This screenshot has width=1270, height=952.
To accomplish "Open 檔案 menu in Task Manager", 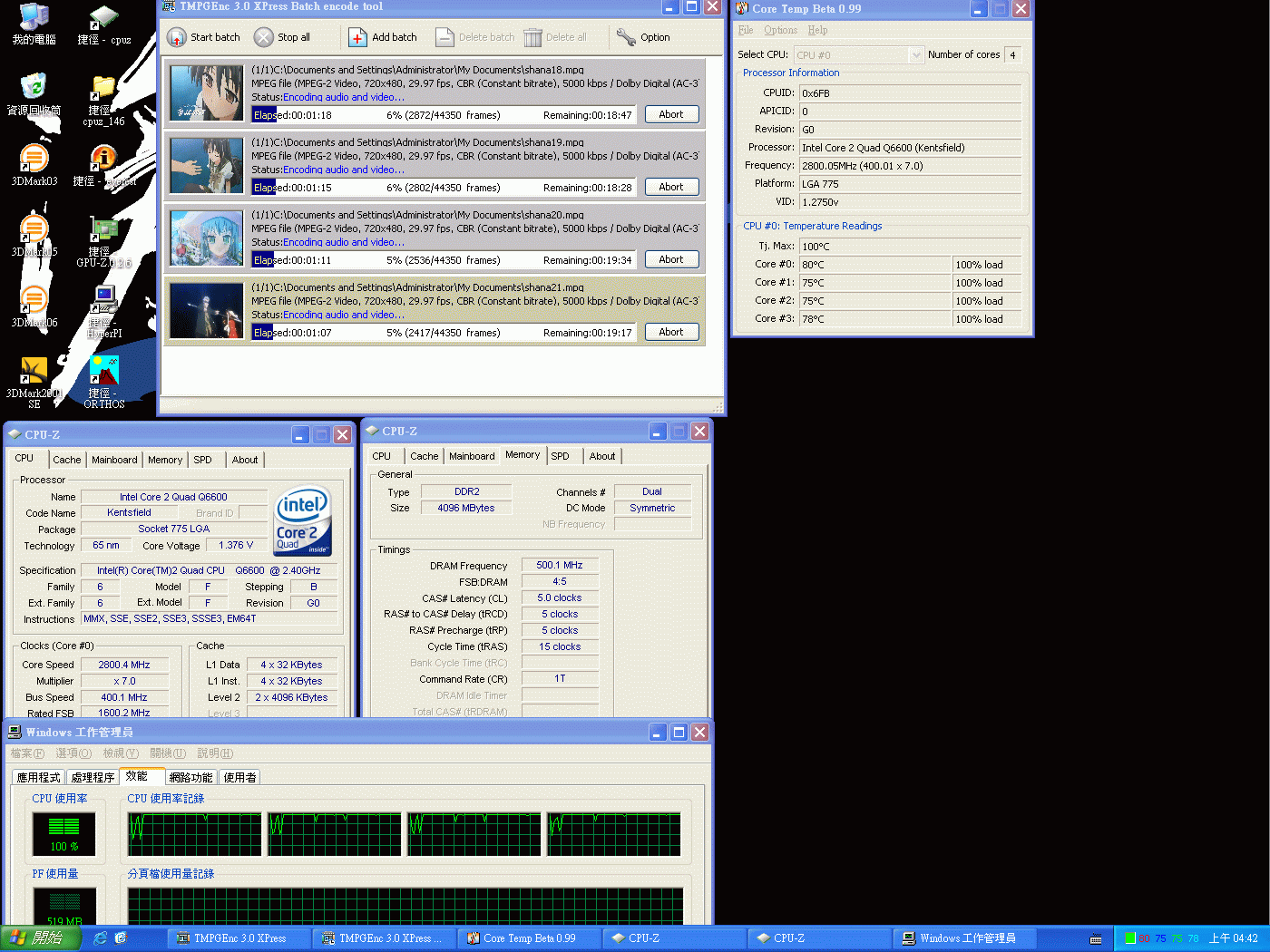I will 27,753.
